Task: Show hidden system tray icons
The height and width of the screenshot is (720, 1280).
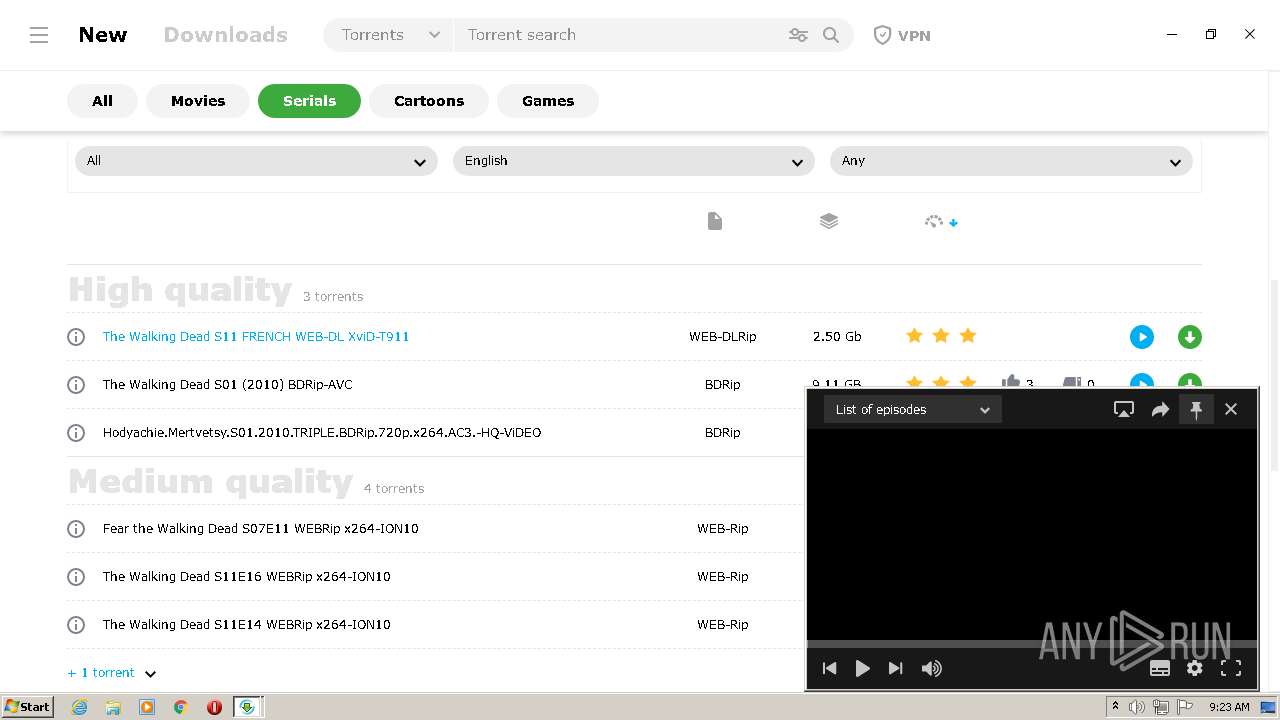Action: tap(1115, 707)
